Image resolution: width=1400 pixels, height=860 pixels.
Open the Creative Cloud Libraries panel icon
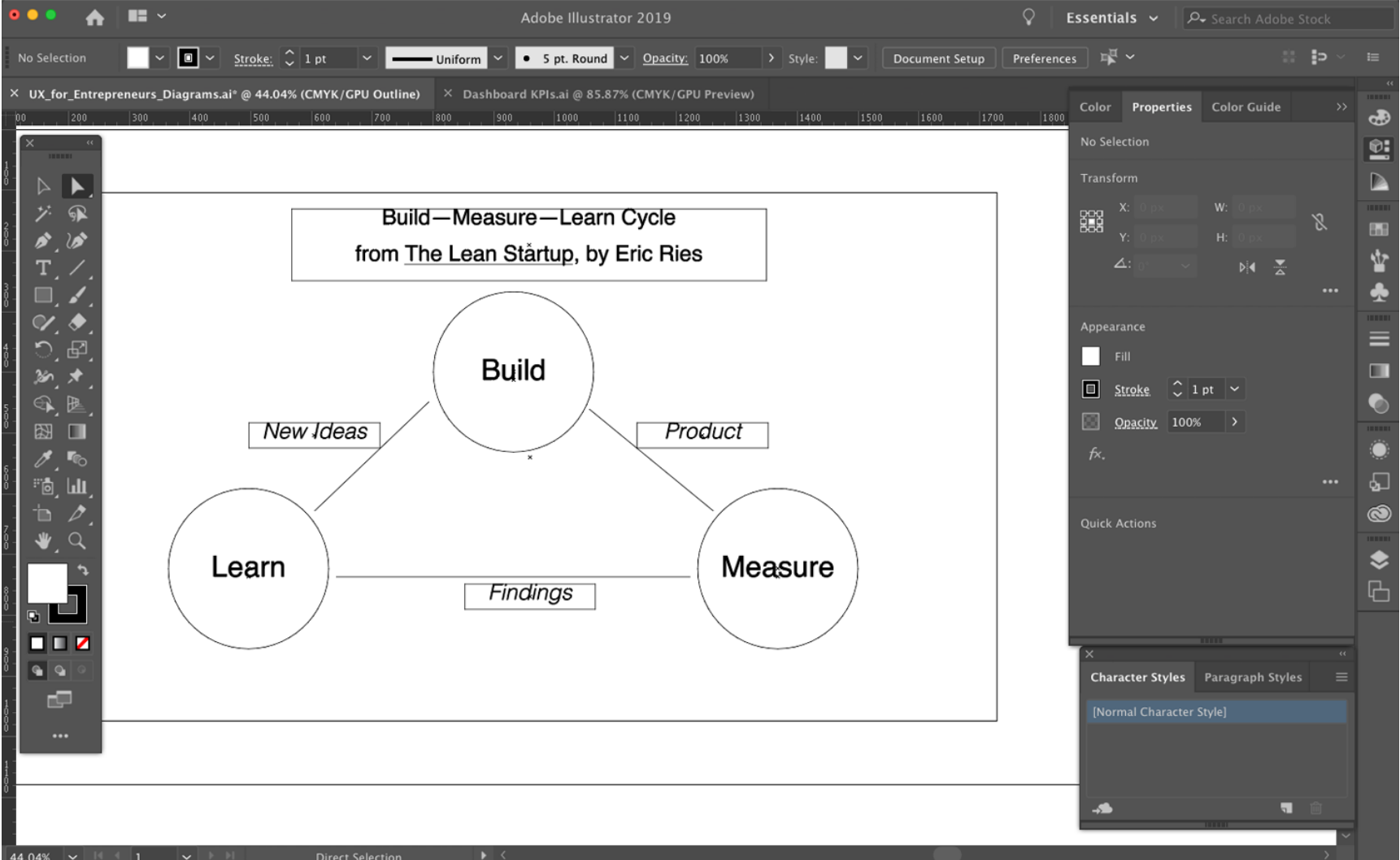pos(1379,514)
